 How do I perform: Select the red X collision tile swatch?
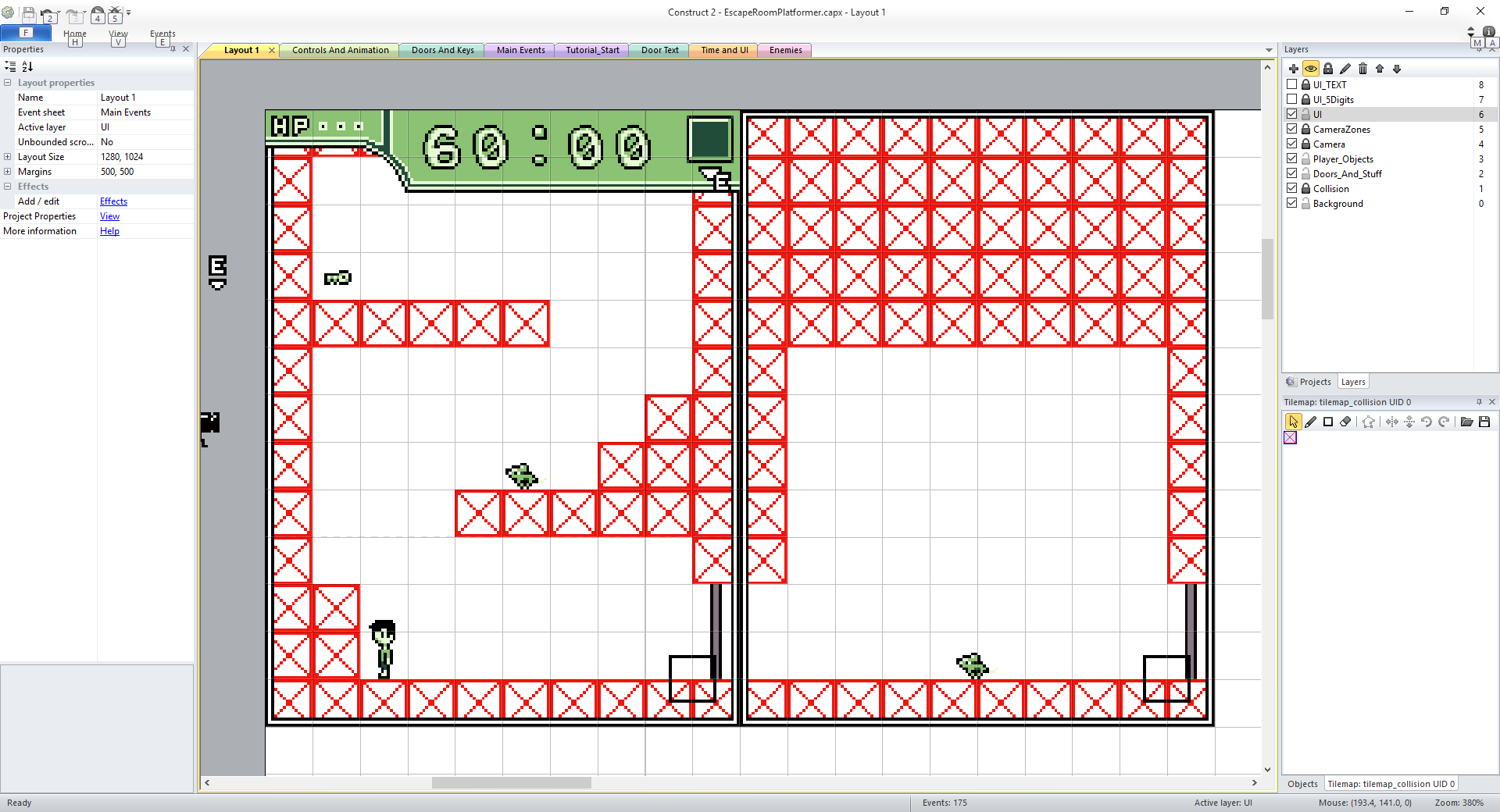(x=1290, y=438)
